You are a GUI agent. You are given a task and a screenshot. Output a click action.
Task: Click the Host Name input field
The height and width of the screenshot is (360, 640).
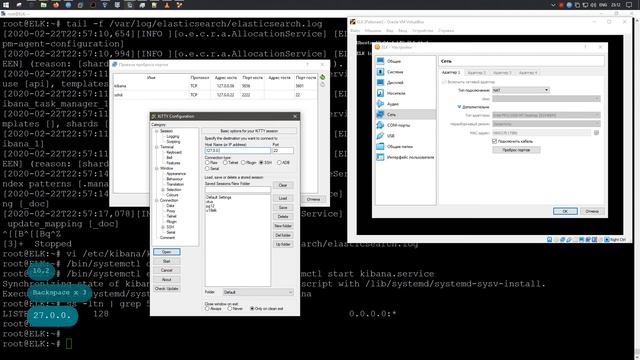click(x=238, y=151)
